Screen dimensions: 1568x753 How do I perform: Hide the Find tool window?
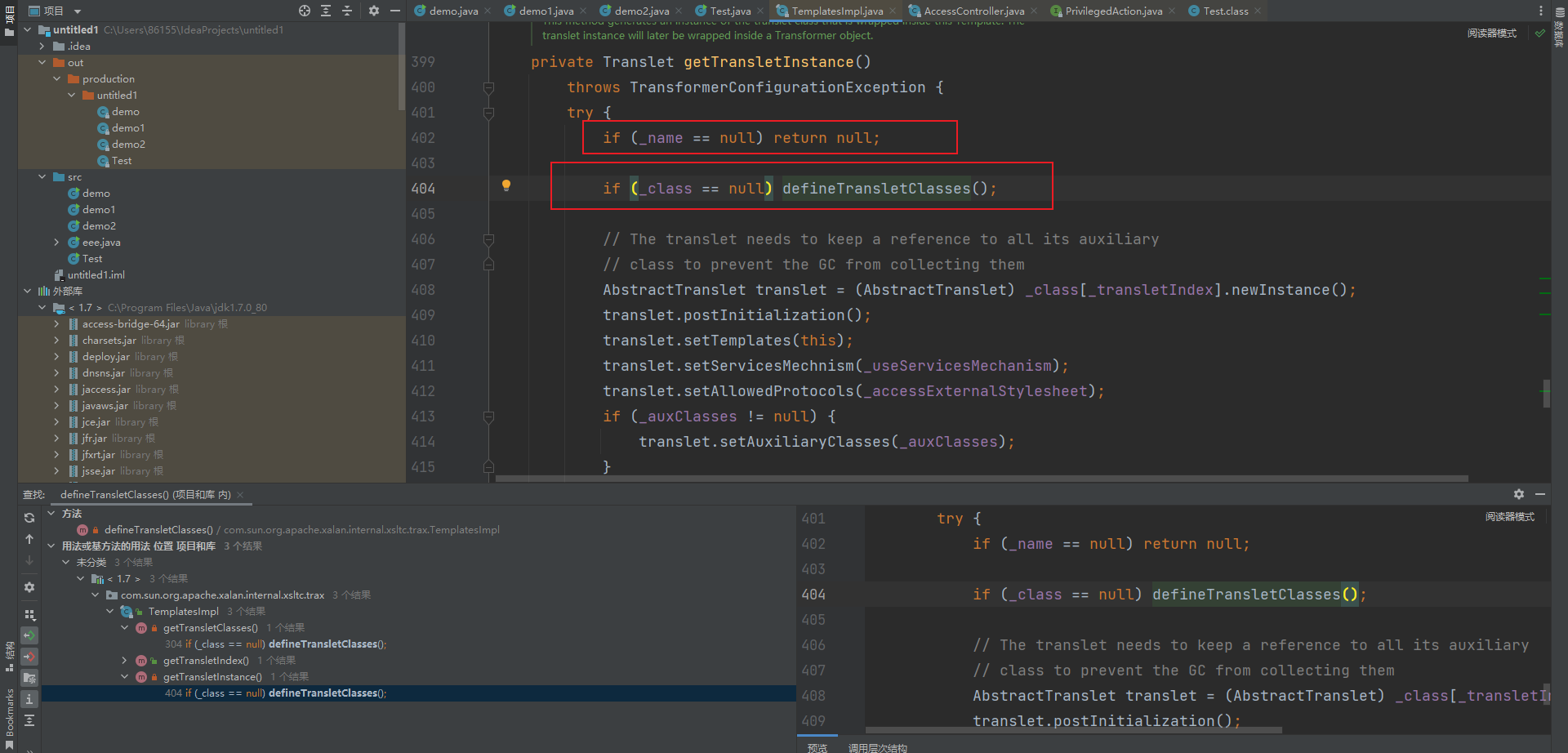click(x=1540, y=494)
